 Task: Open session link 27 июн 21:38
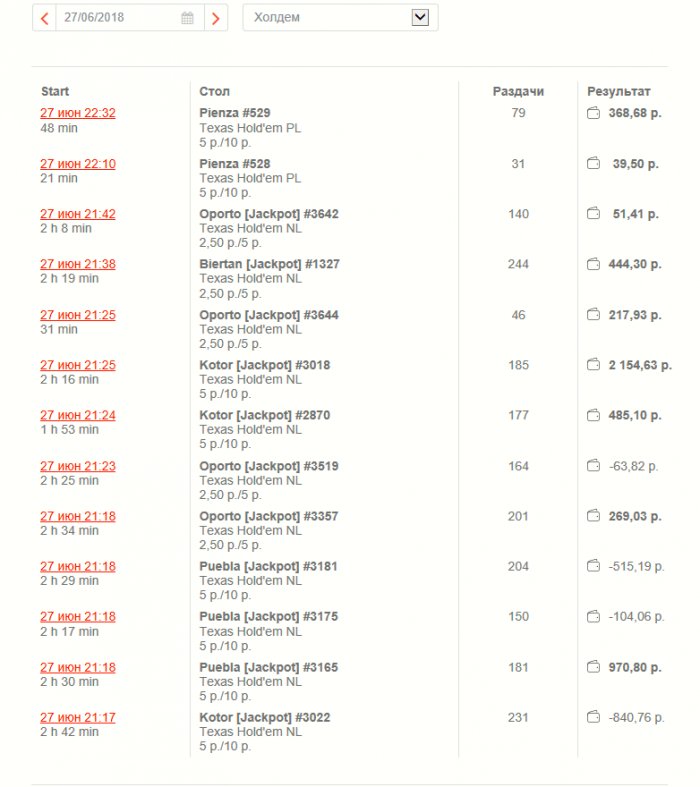pyautogui.click(x=78, y=264)
